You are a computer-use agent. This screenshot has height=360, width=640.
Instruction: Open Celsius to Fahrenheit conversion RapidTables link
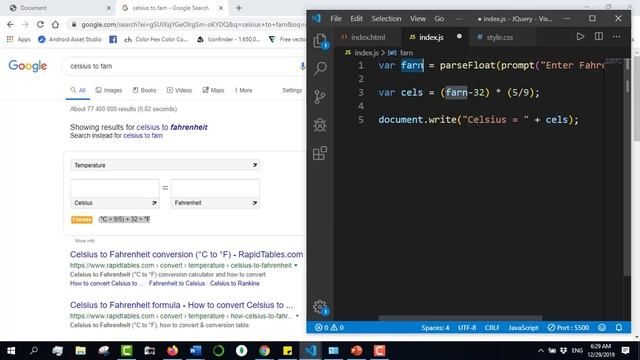click(x=187, y=254)
